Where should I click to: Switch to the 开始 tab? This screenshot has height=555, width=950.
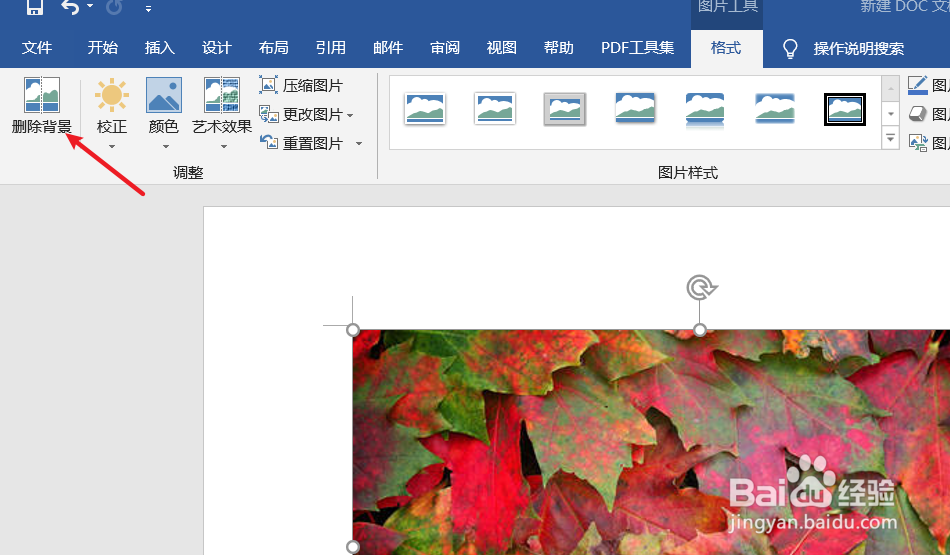102,48
